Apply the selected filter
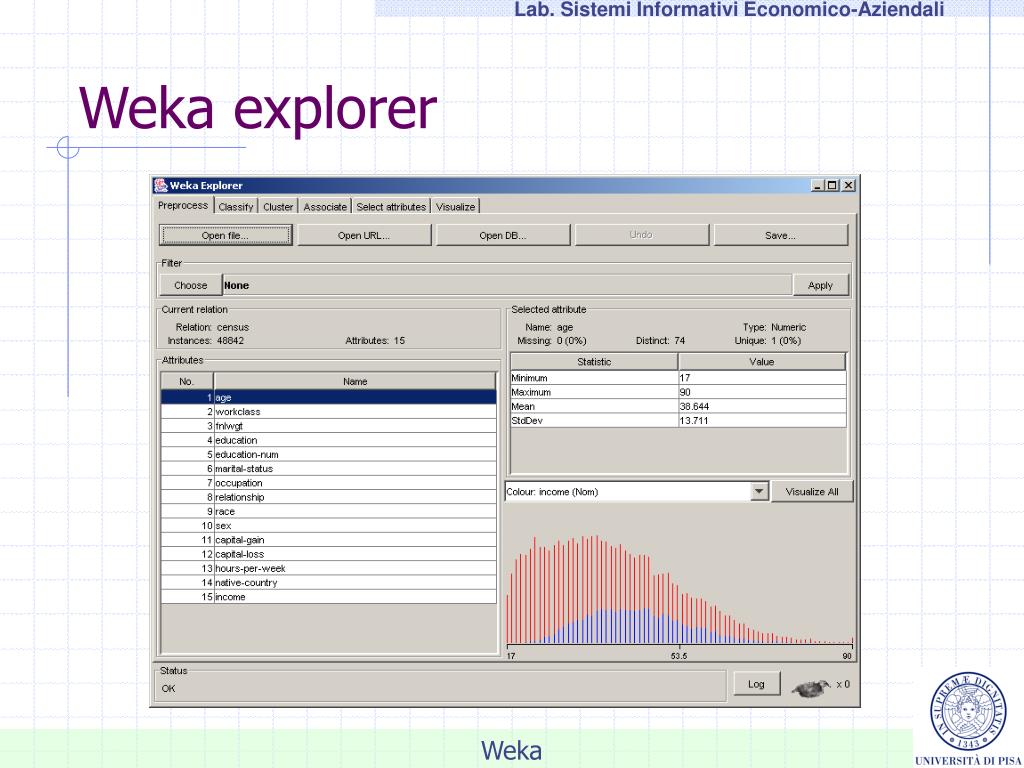 tap(820, 285)
